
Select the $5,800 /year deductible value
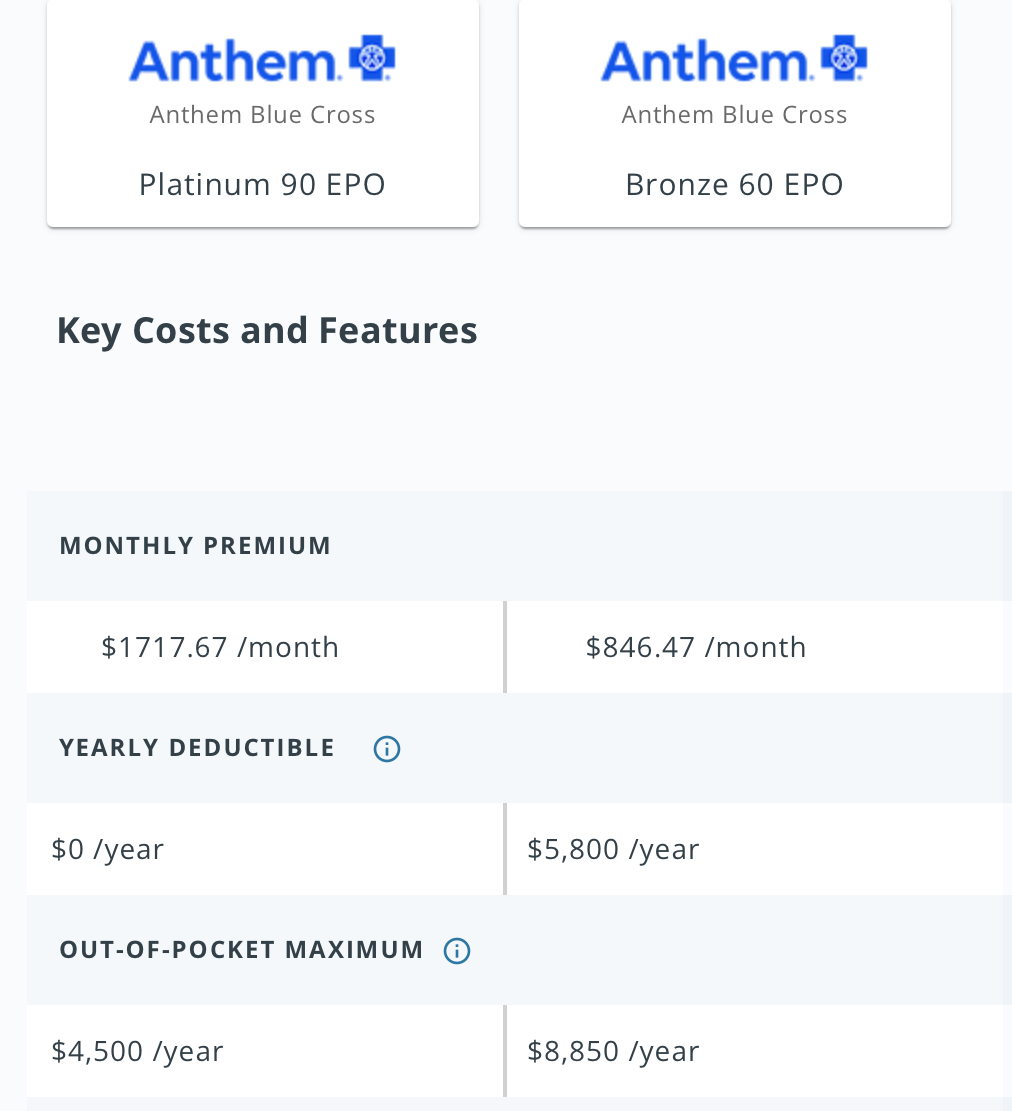tap(613, 849)
